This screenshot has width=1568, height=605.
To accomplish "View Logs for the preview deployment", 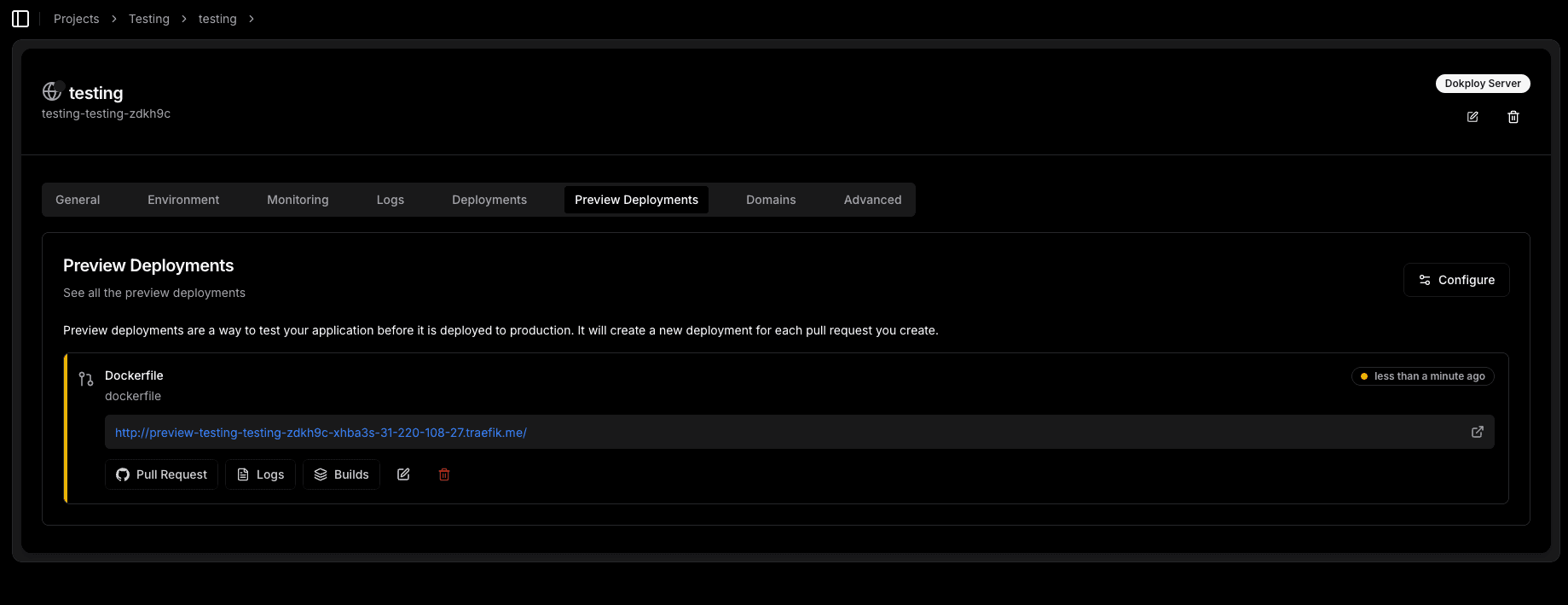I will coord(260,474).
